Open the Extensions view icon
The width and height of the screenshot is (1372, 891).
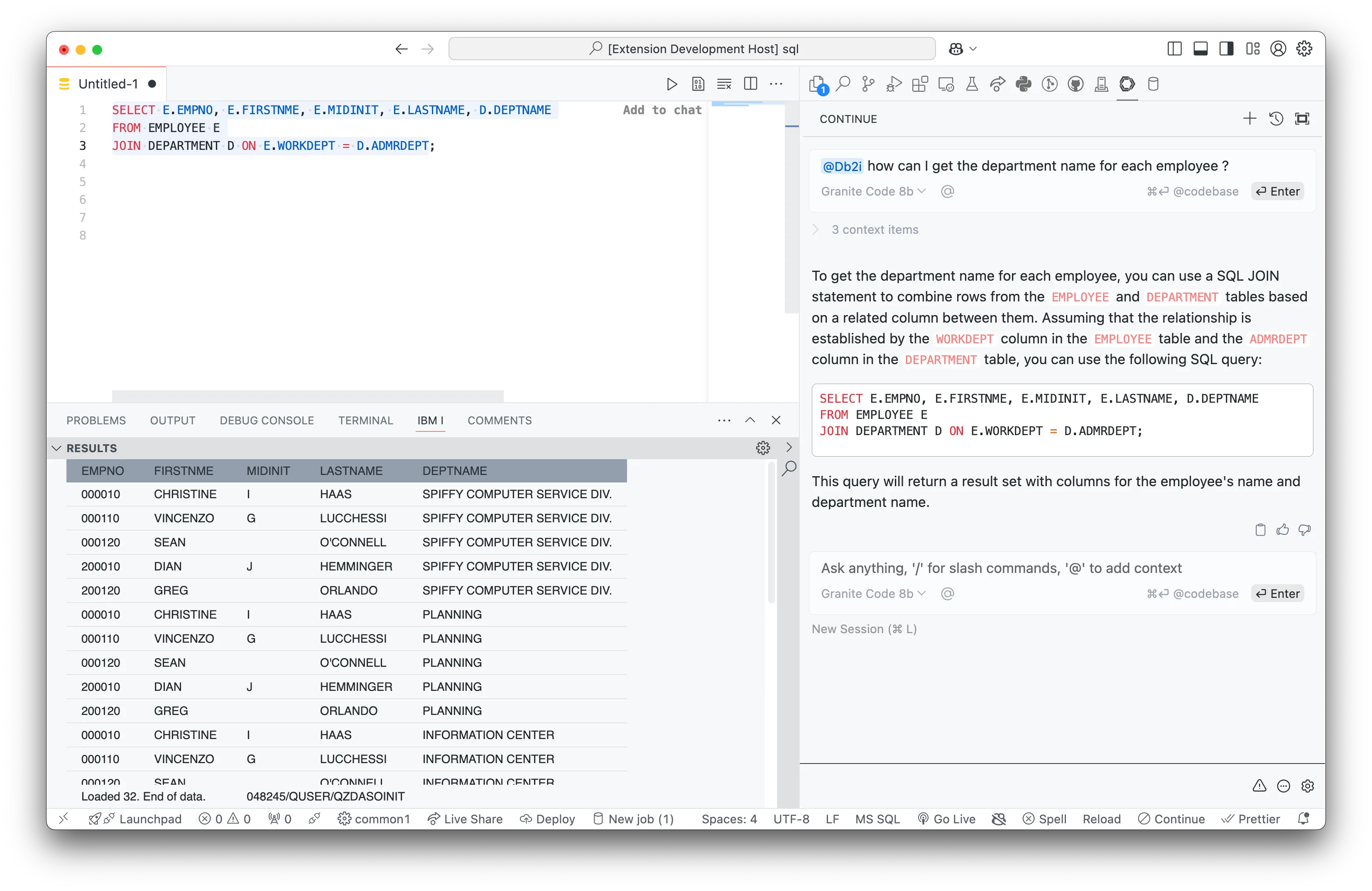(x=920, y=84)
